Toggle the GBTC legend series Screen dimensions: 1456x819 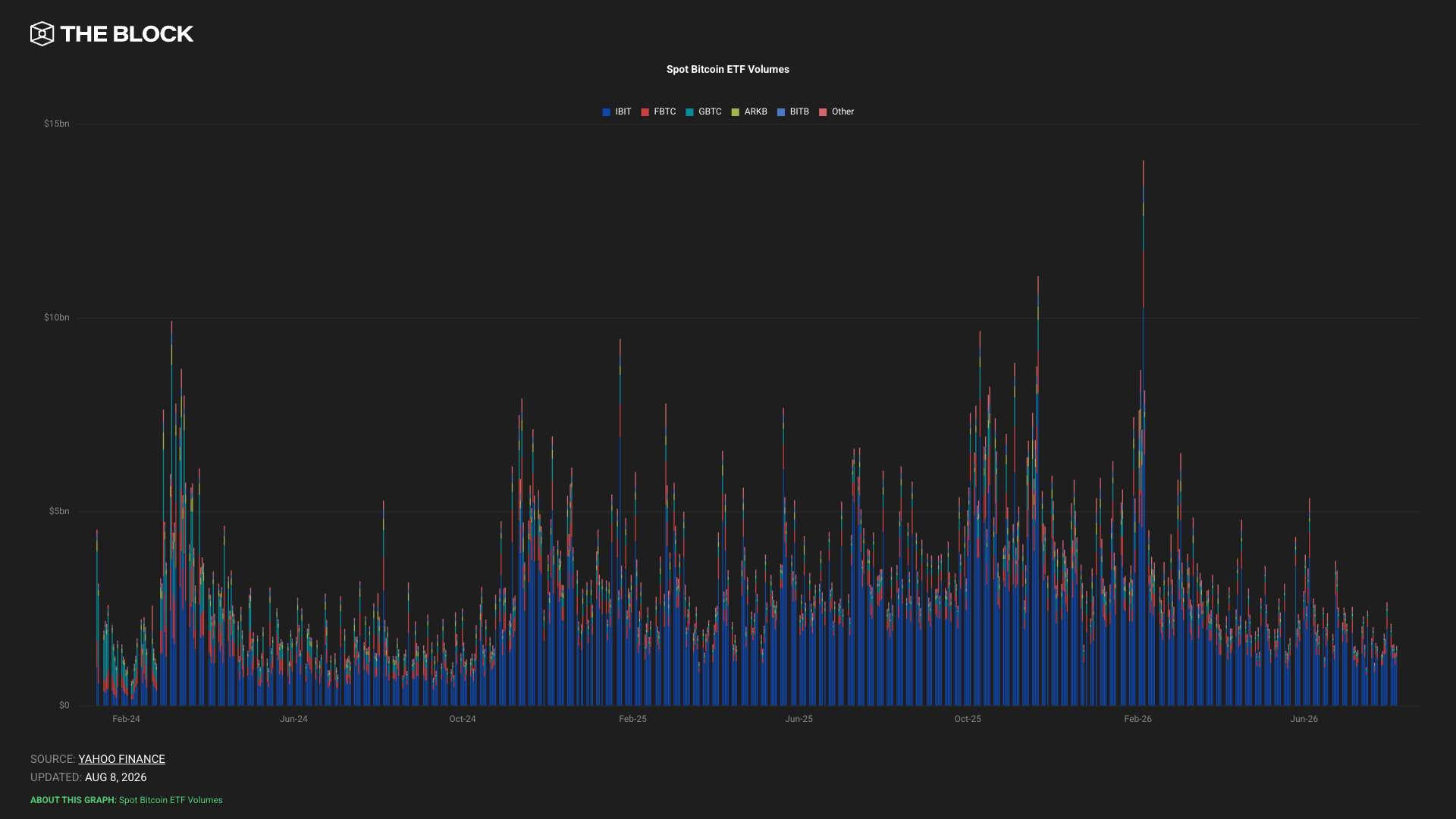704,111
